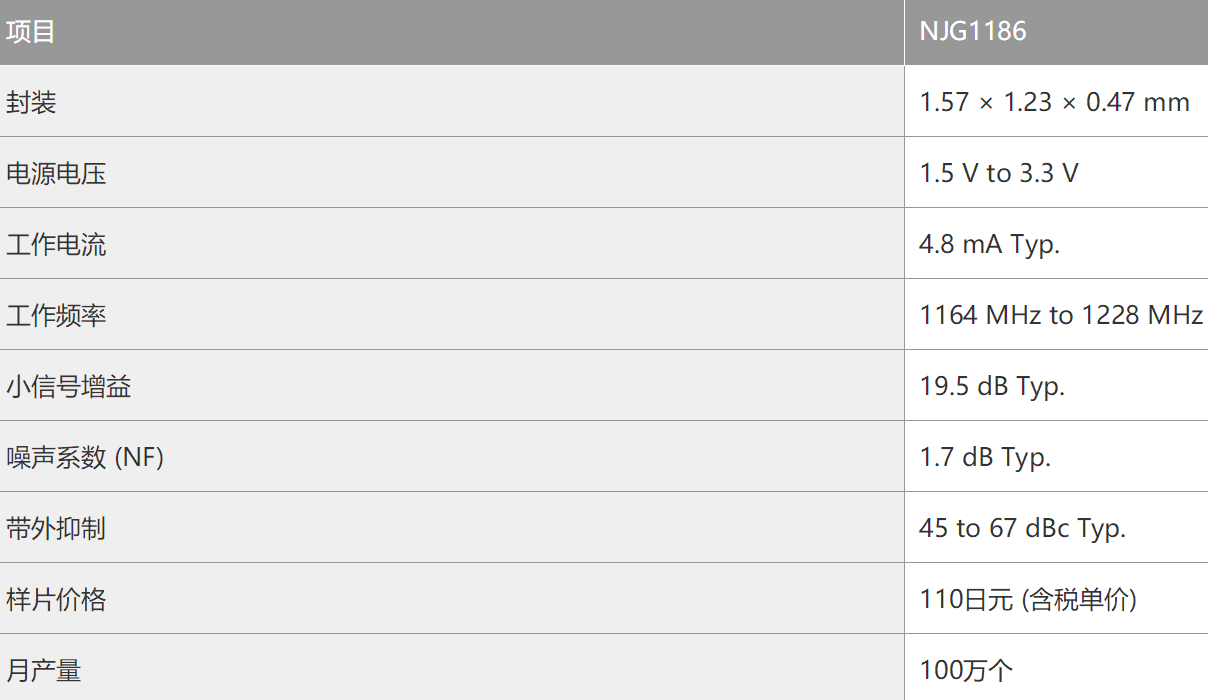Select the 月产量 row label
This screenshot has width=1208, height=700.
click(x=43, y=671)
